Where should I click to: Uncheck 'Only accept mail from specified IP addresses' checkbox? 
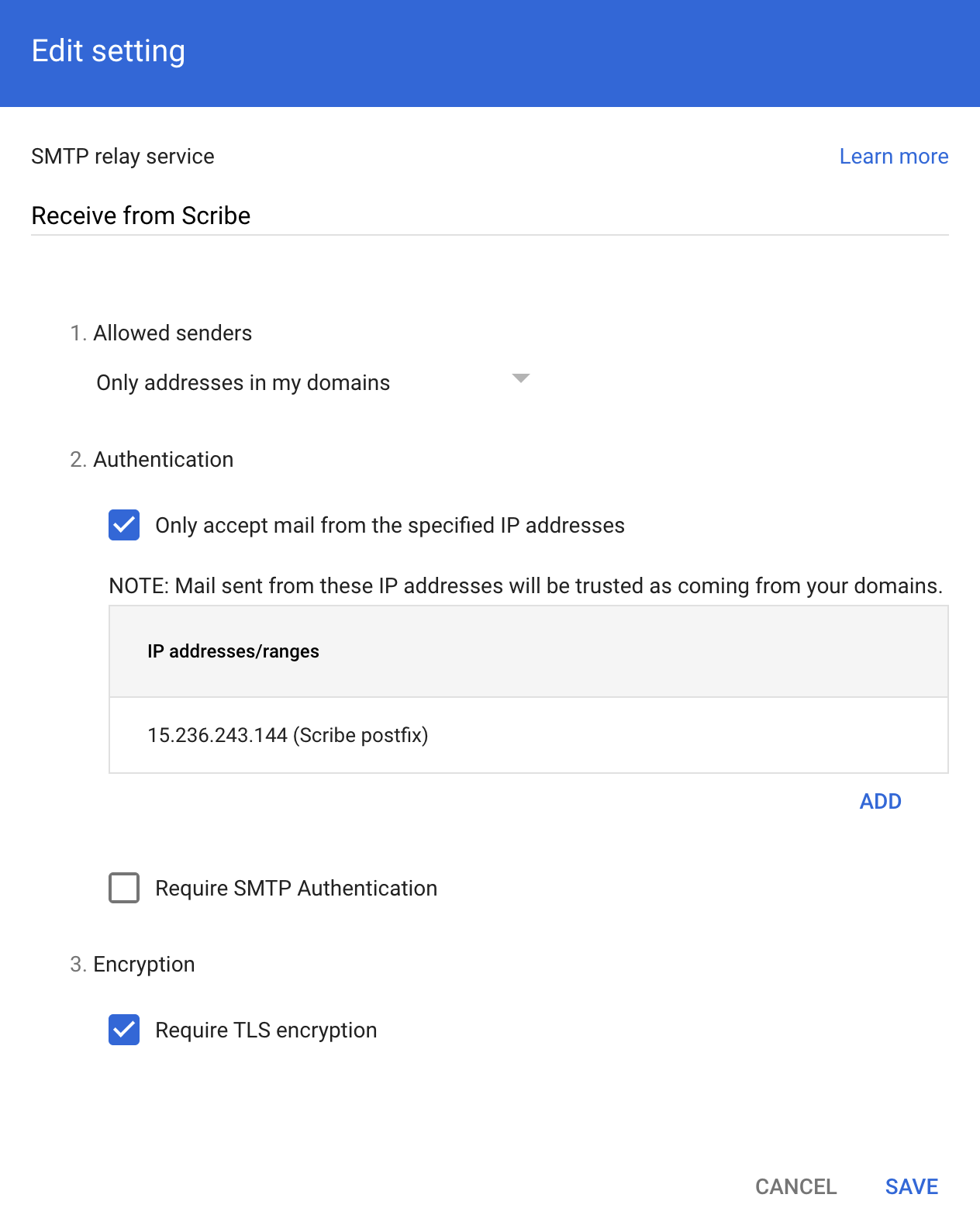pos(124,525)
